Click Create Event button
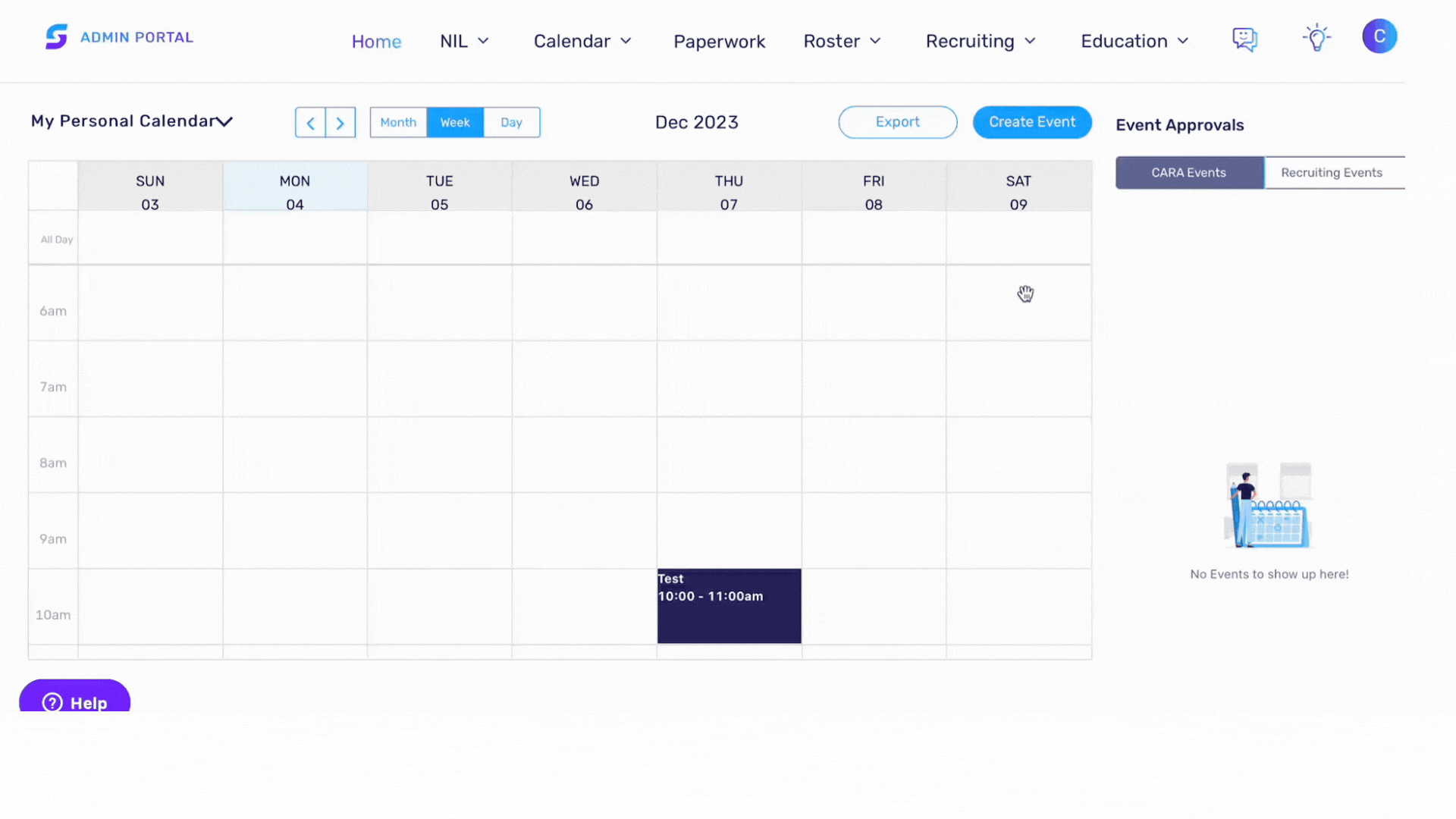Screen dimensions: 1456x819 click(1032, 122)
